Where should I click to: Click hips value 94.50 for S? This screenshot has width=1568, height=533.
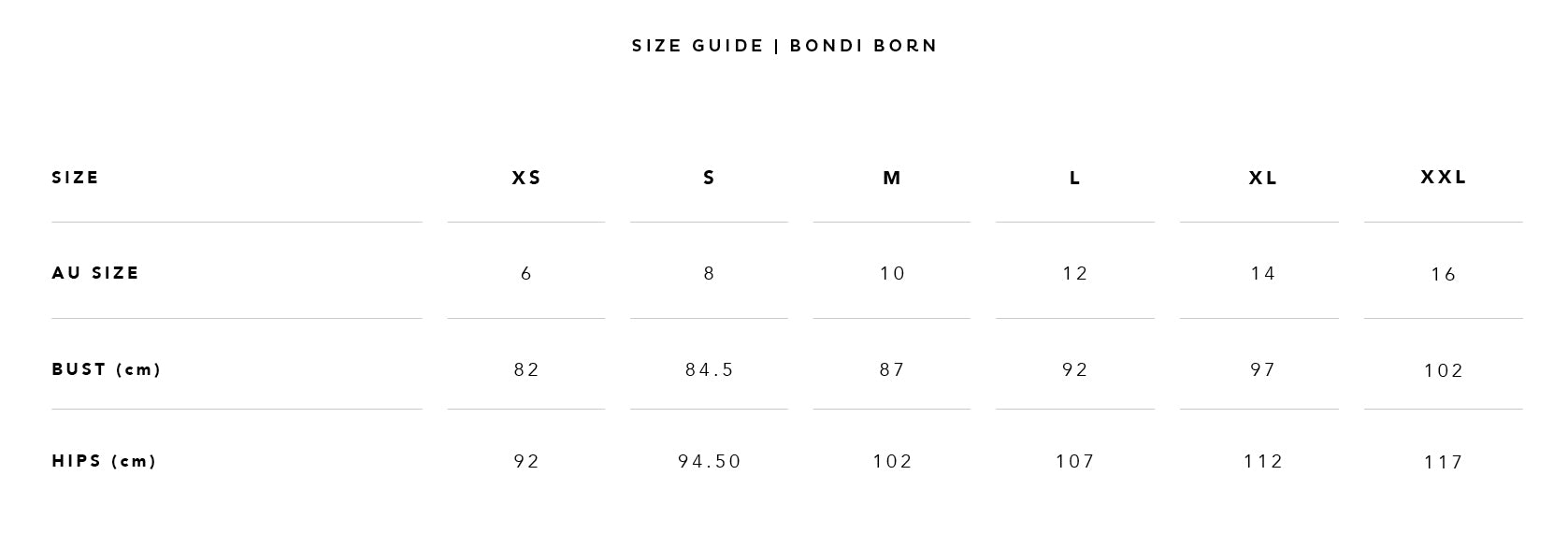710,461
